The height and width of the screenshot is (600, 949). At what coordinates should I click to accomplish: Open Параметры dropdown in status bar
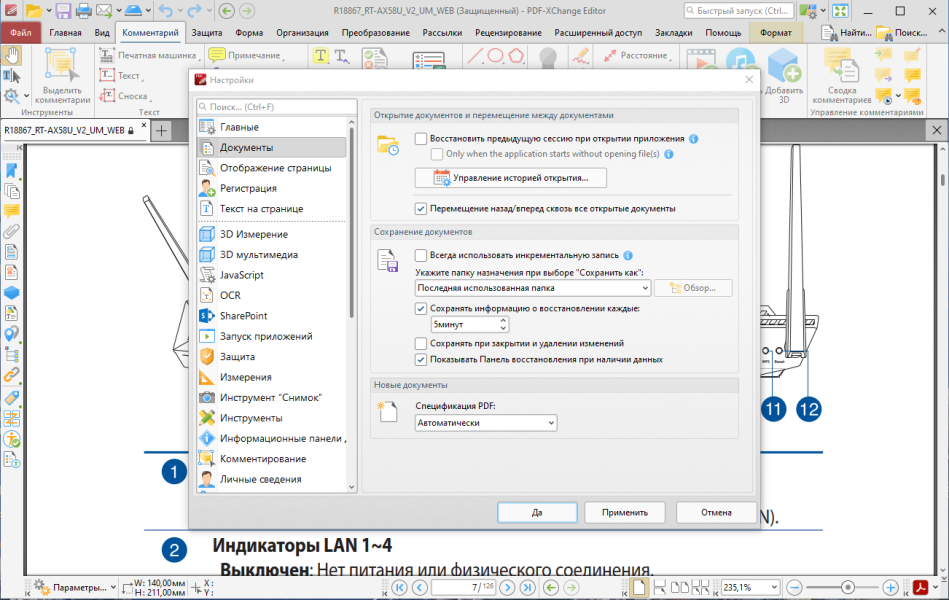75,587
